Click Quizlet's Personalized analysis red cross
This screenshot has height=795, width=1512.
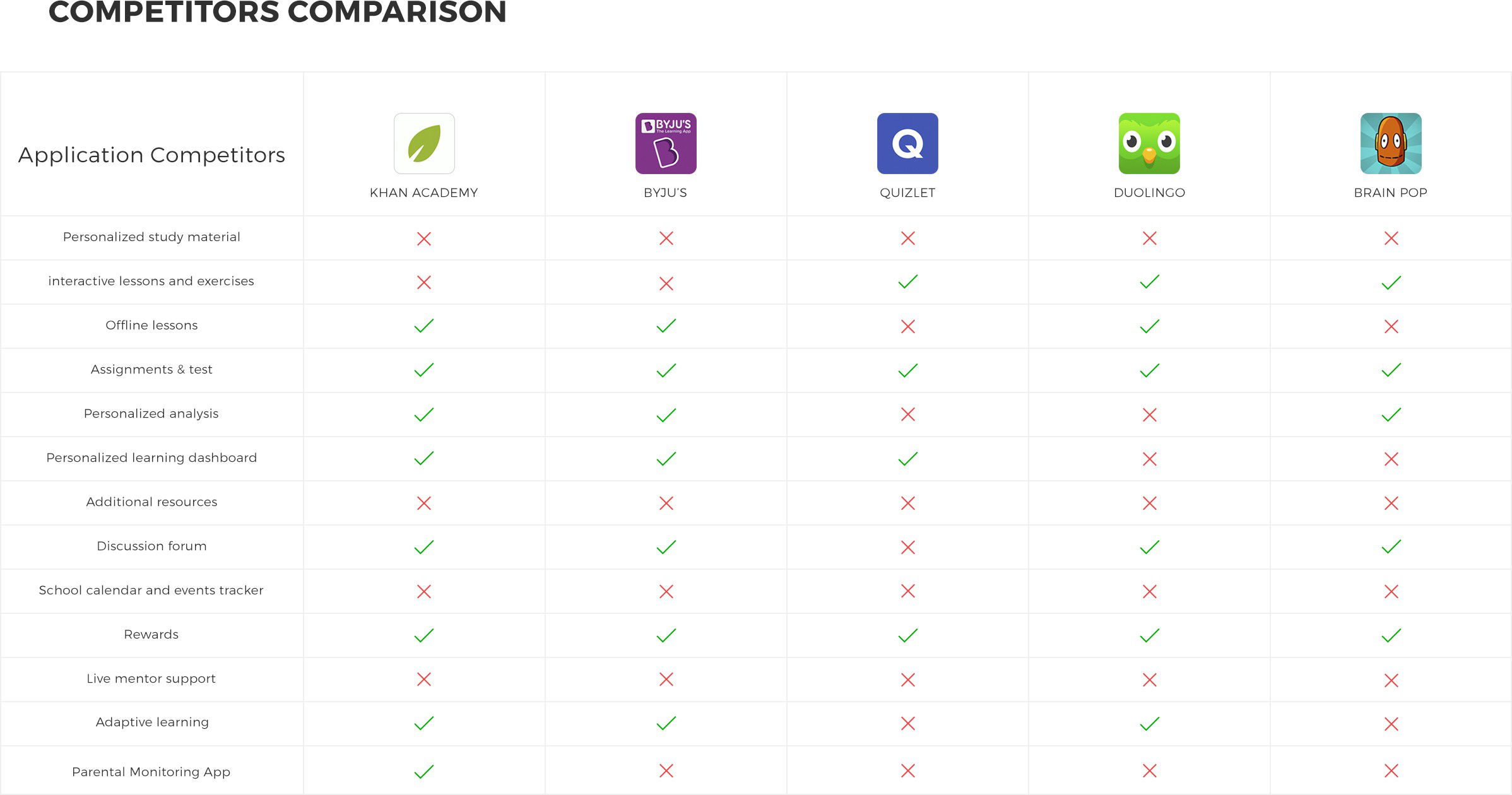tap(907, 415)
